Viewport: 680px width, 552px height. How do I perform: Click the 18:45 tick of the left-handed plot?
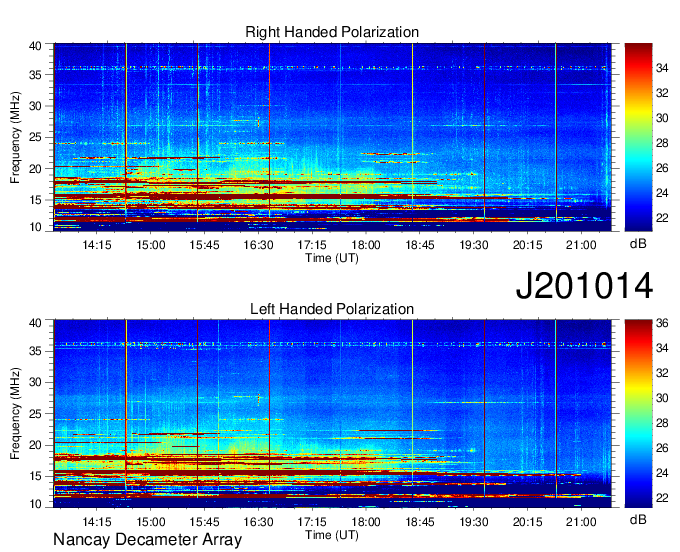click(420, 522)
